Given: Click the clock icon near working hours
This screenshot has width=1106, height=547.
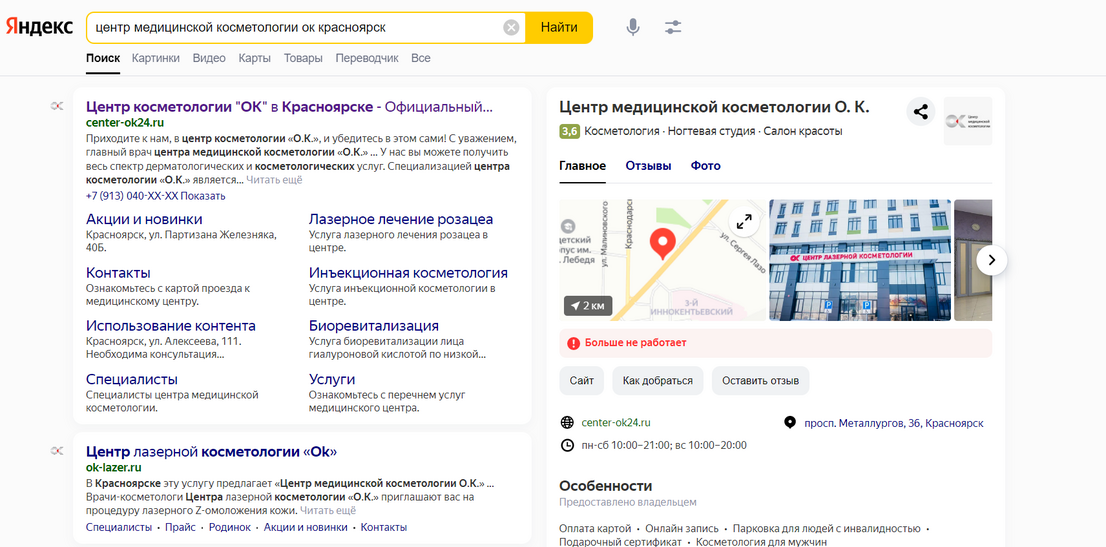Looking at the screenshot, I should 566,445.
